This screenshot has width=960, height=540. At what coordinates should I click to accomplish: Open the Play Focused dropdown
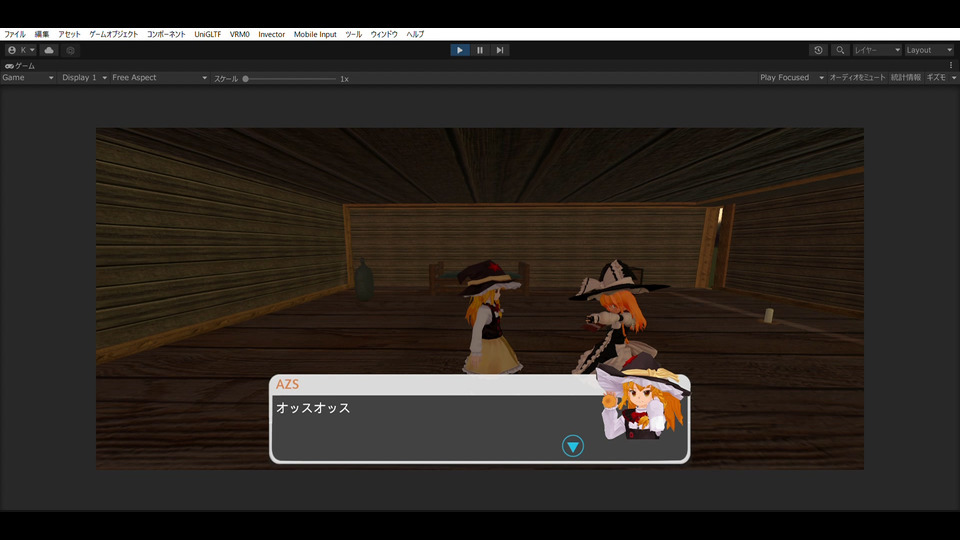(792, 78)
